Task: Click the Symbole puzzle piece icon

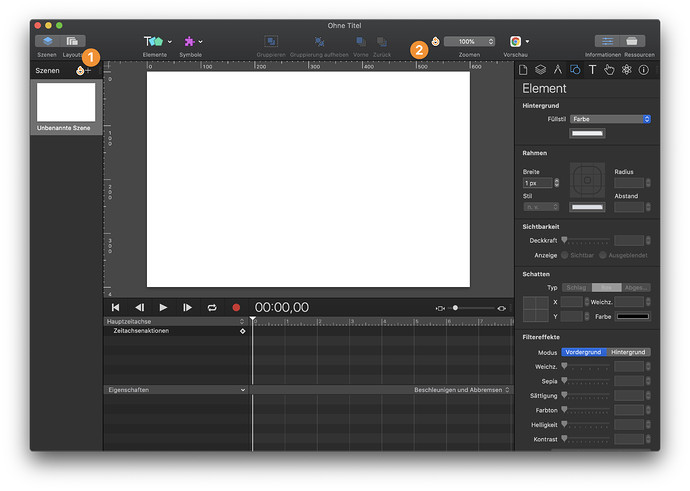Action: coord(190,41)
